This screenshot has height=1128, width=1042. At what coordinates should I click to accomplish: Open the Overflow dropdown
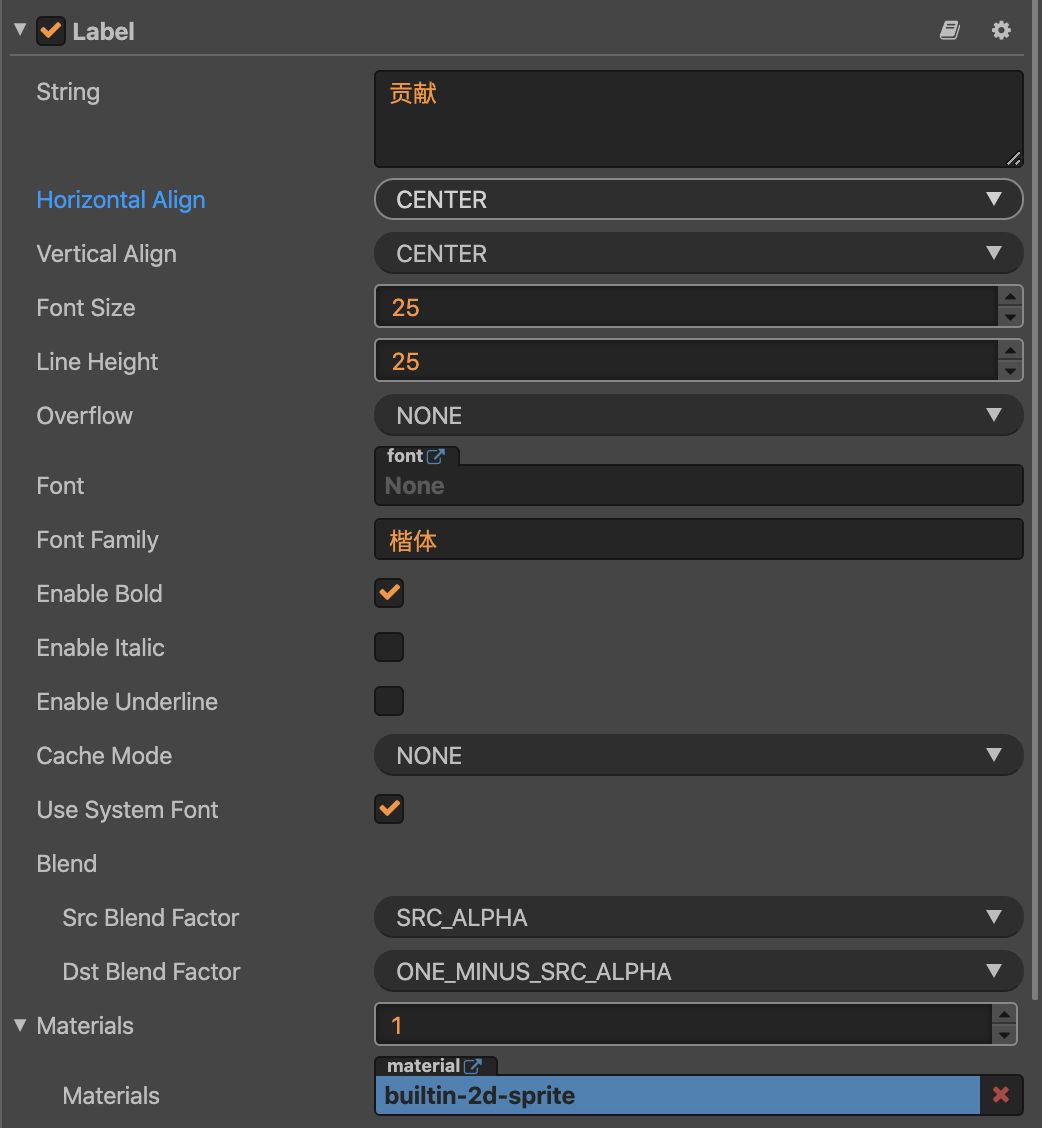click(698, 415)
